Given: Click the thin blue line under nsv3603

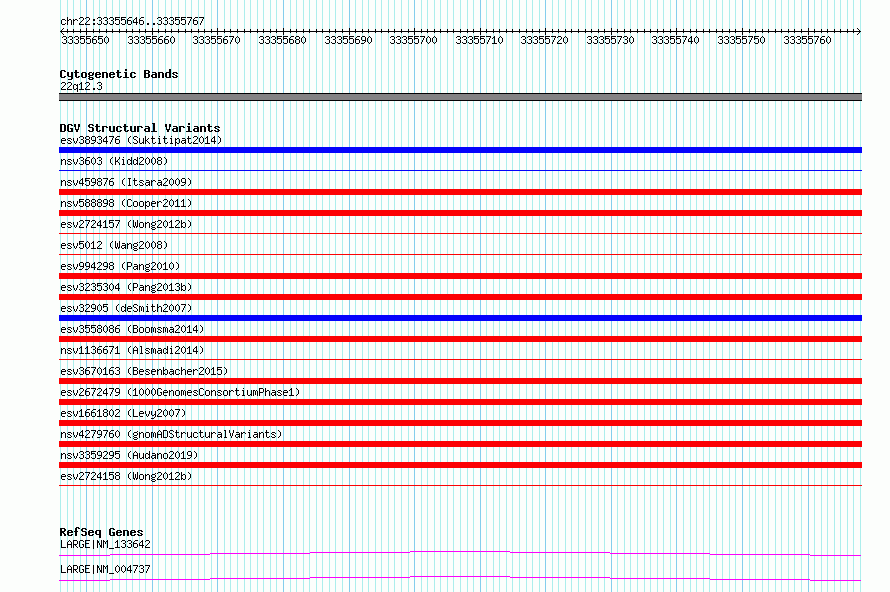Looking at the screenshot, I should [x=460, y=170].
